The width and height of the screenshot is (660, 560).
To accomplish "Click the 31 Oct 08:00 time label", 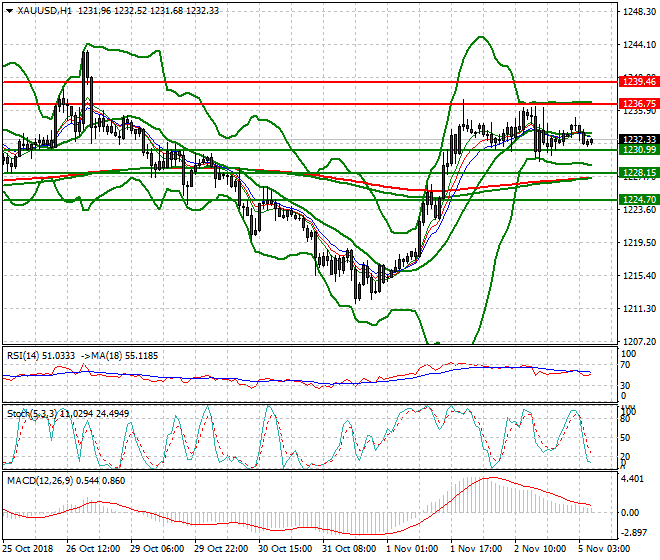I will tap(349, 549).
